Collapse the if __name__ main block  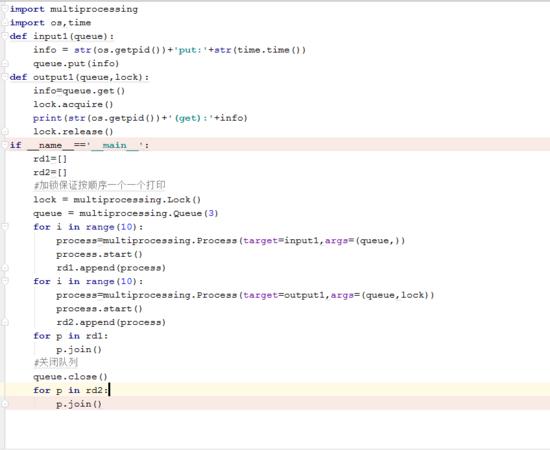point(4,145)
